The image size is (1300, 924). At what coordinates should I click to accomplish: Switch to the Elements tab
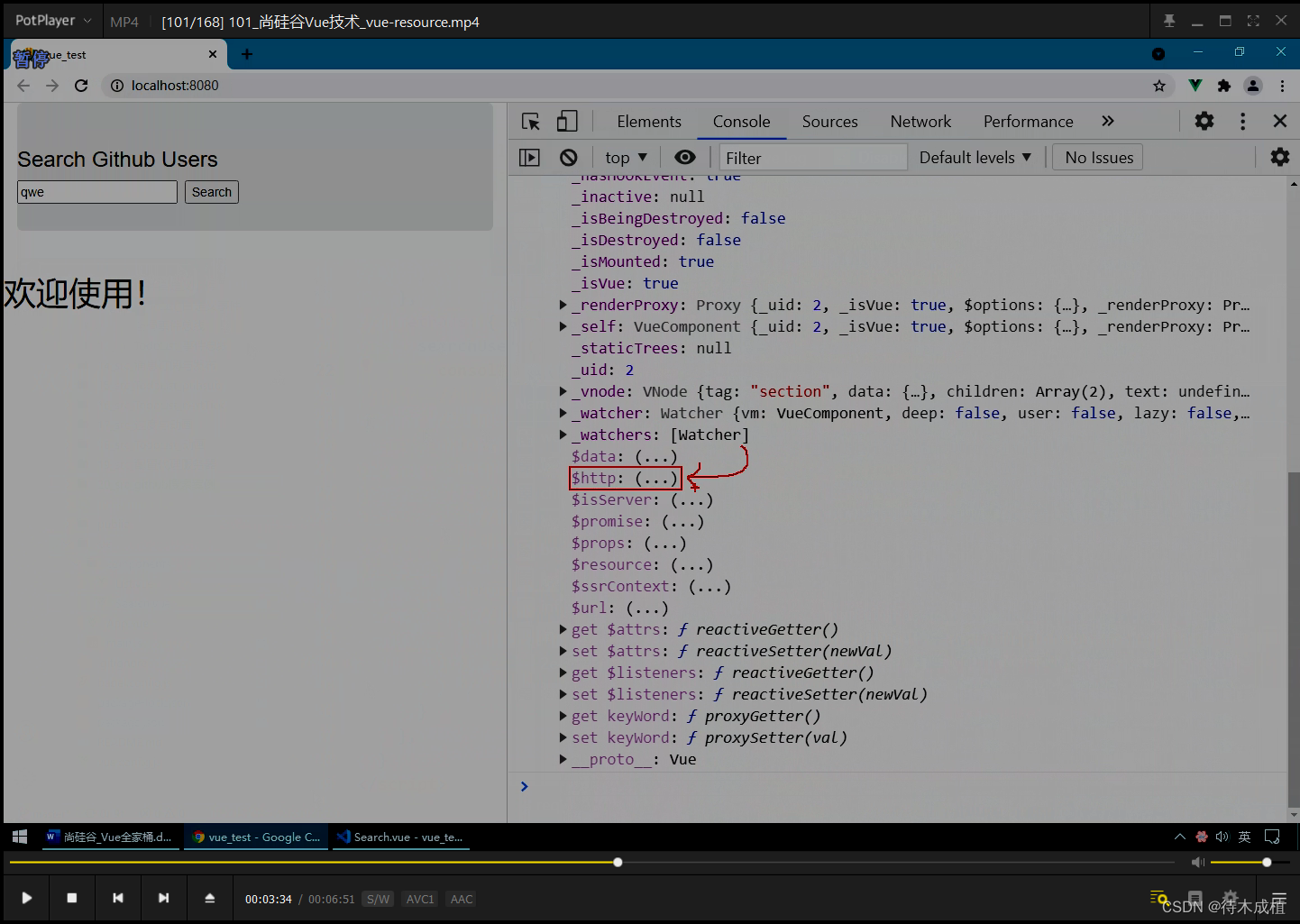click(649, 122)
